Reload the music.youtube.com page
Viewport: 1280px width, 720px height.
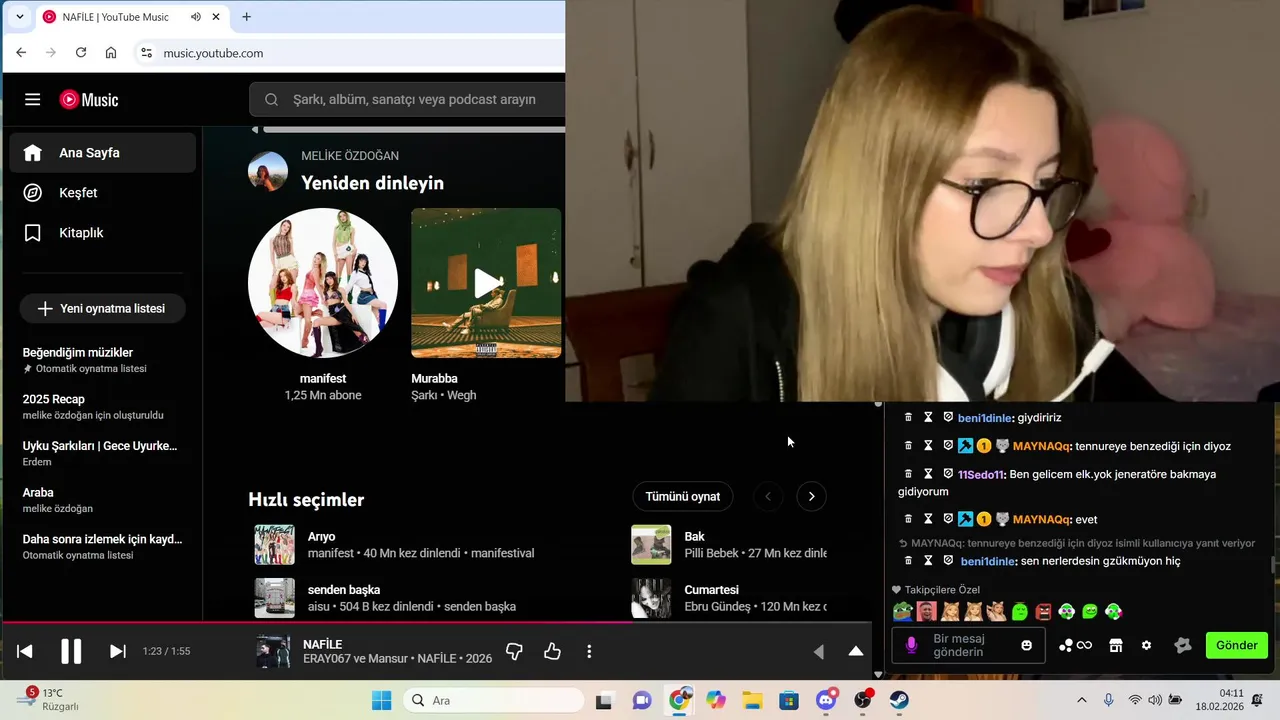coord(81,53)
